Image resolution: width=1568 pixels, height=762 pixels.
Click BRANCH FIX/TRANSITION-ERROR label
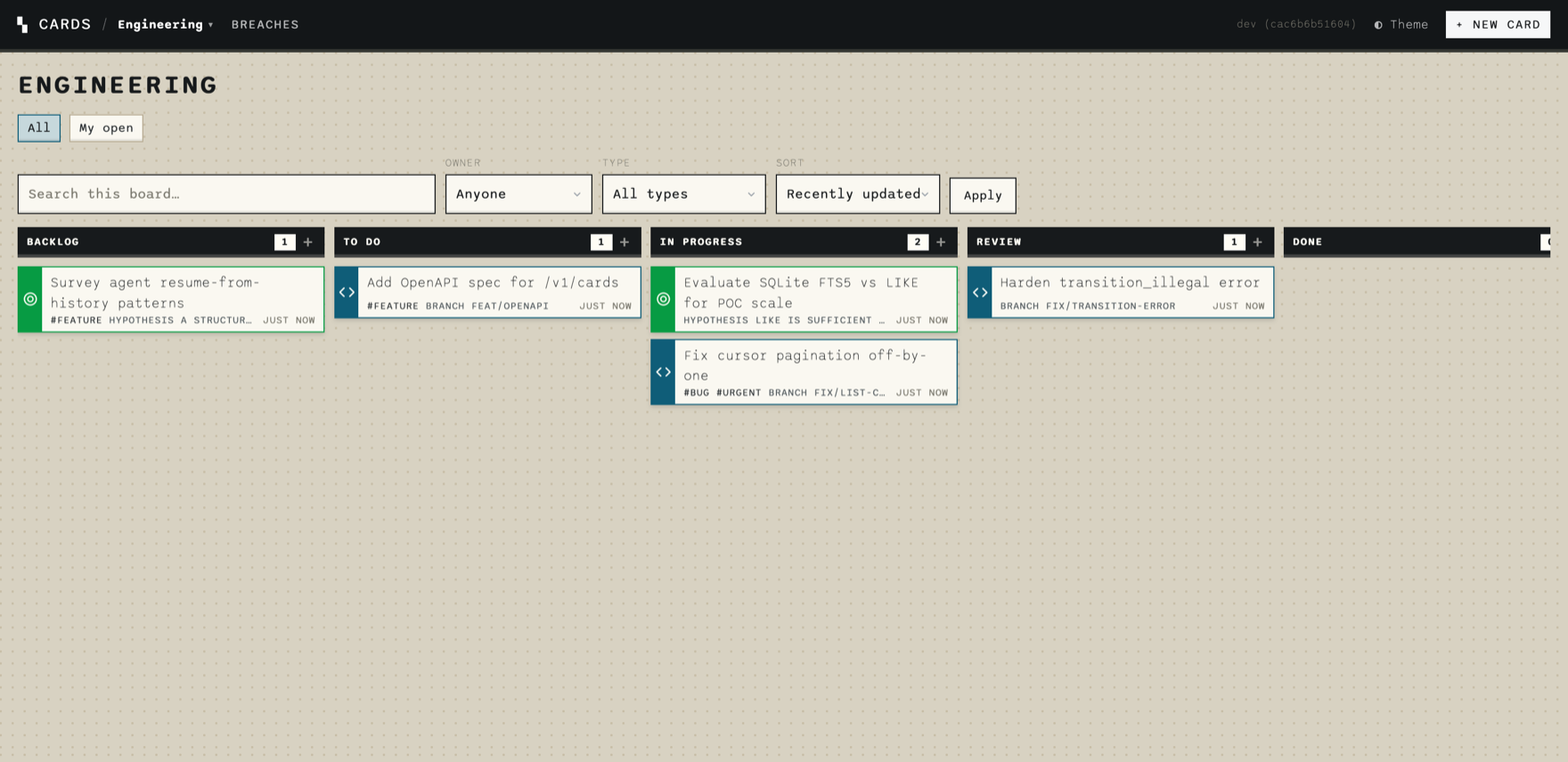(1088, 306)
